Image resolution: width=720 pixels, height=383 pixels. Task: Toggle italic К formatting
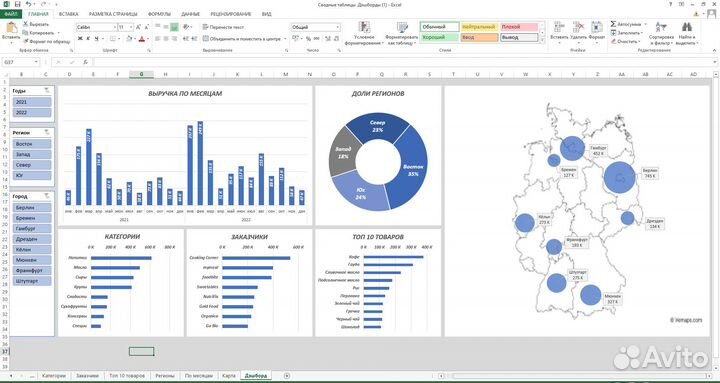[88, 39]
